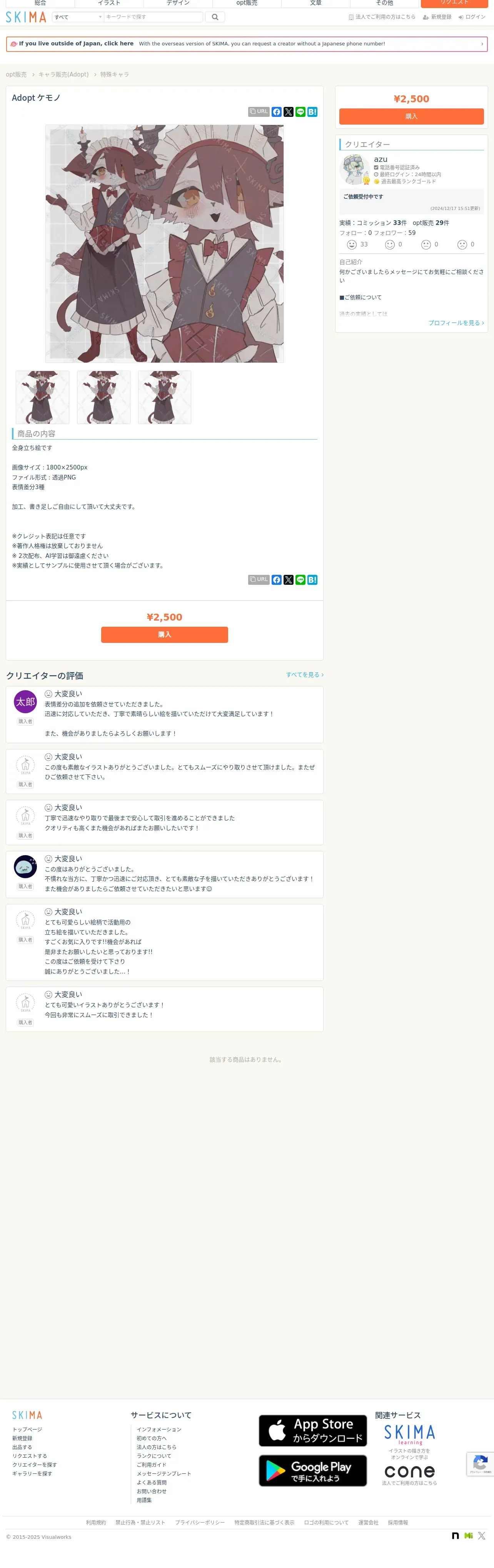The height and width of the screenshot is (1568, 494).
Task: Click the second smile rating icon
Action: click(x=390, y=245)
